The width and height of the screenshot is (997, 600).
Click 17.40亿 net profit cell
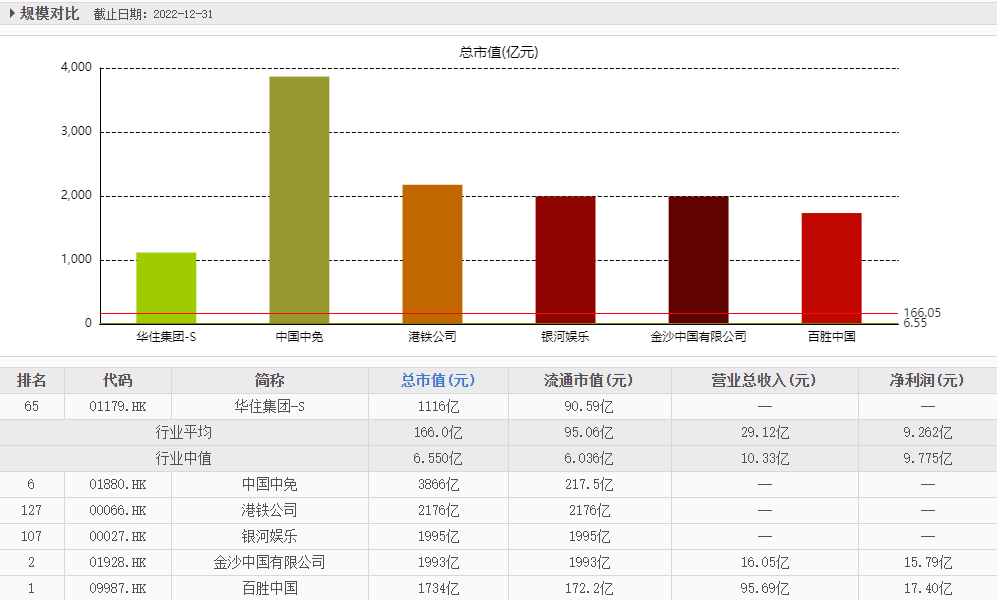click(x=928, y=589)
